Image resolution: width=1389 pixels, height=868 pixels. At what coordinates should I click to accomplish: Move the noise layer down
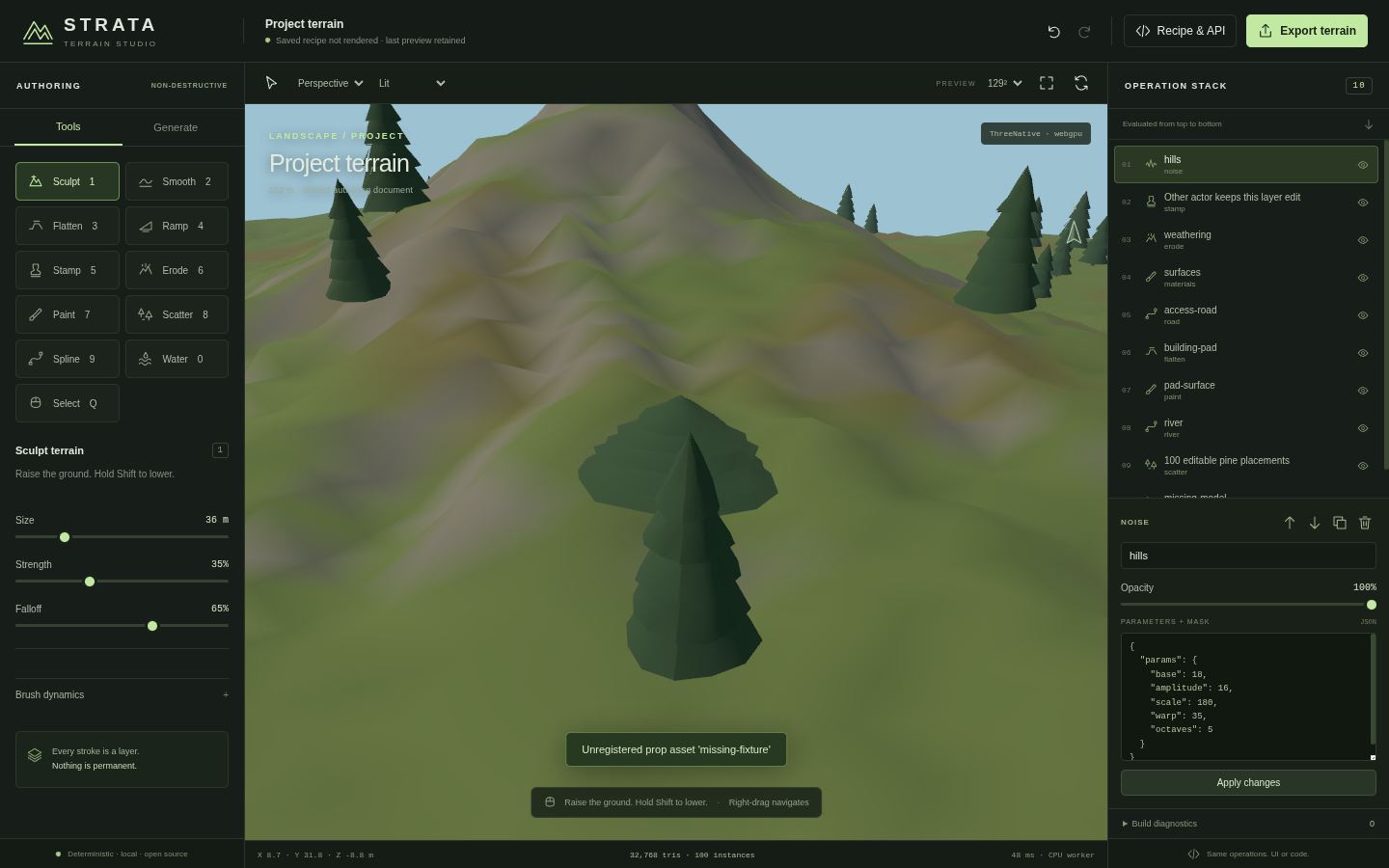coord(1315,523)
